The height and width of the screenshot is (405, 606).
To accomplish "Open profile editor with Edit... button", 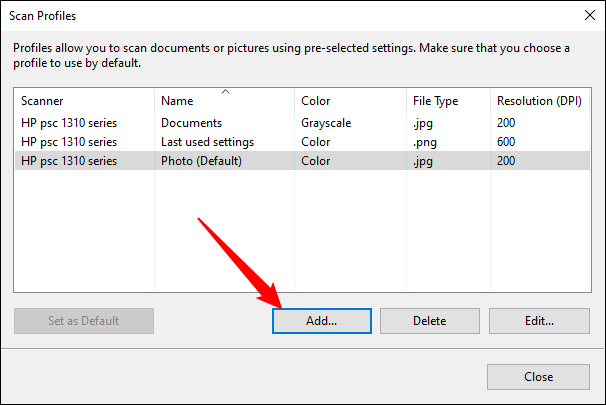I will click(x=539, y=321).
